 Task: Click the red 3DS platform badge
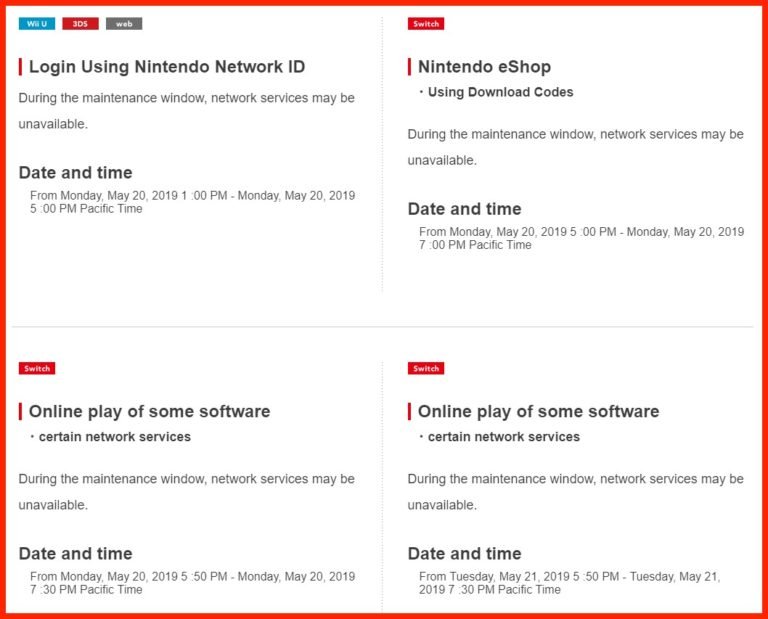[80, 23]
